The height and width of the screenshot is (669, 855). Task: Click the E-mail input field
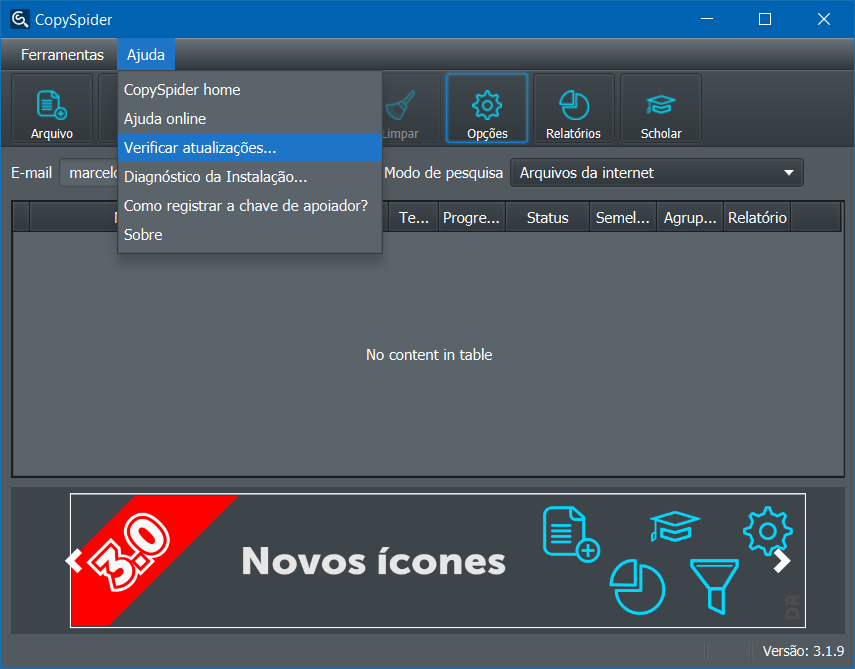(89, 173)
